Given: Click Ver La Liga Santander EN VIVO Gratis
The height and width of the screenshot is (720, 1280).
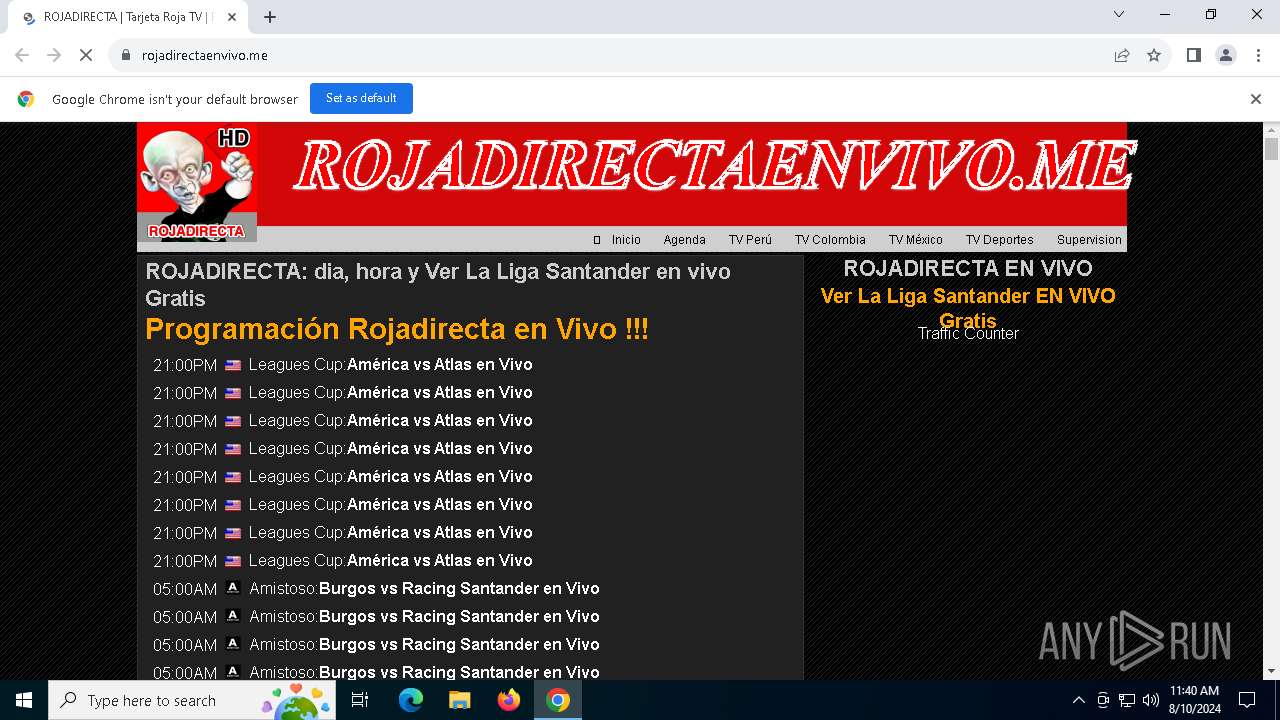Looking at the screenshot, I should click(x=968, y=308).
